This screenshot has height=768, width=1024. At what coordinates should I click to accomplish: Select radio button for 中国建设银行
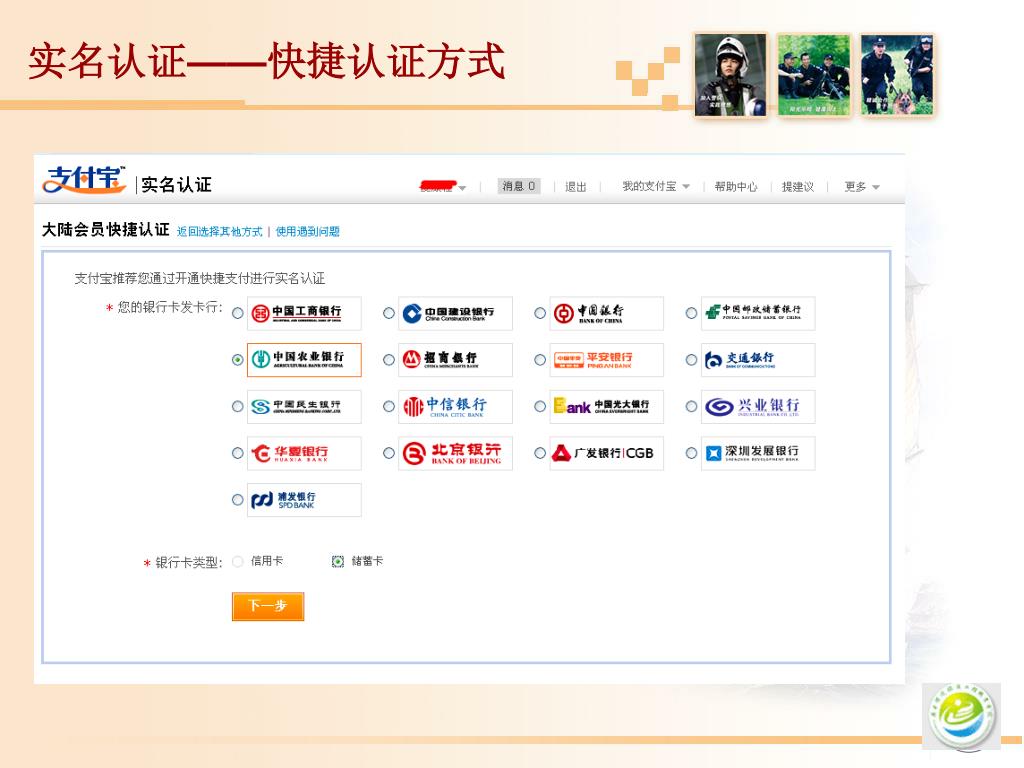coord(389,313)
